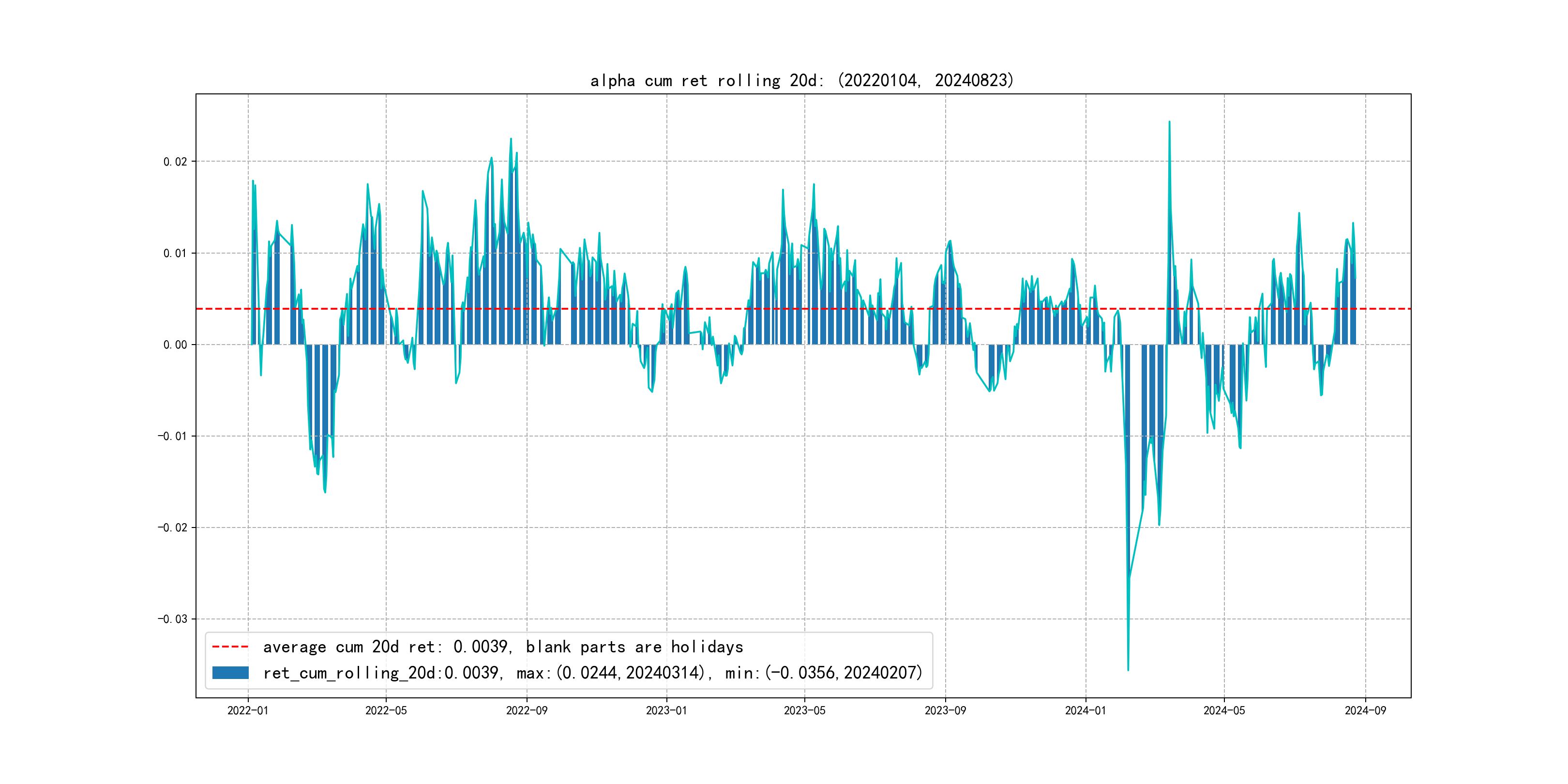The image size is (1568, 784).
Task: Click the chart title text
Action: tap(801, 80)
